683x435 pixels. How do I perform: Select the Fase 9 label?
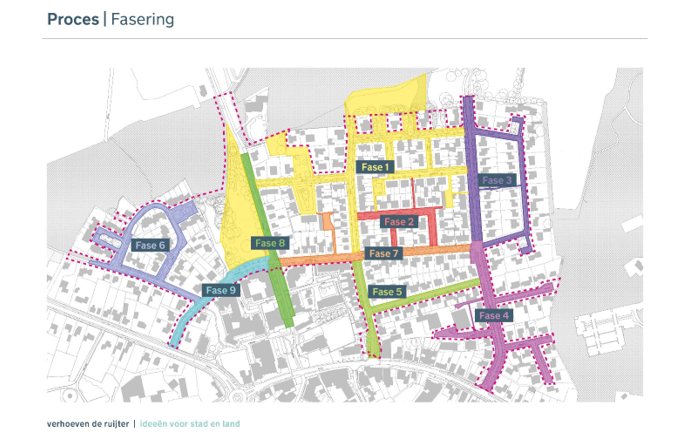coord(220,290)
